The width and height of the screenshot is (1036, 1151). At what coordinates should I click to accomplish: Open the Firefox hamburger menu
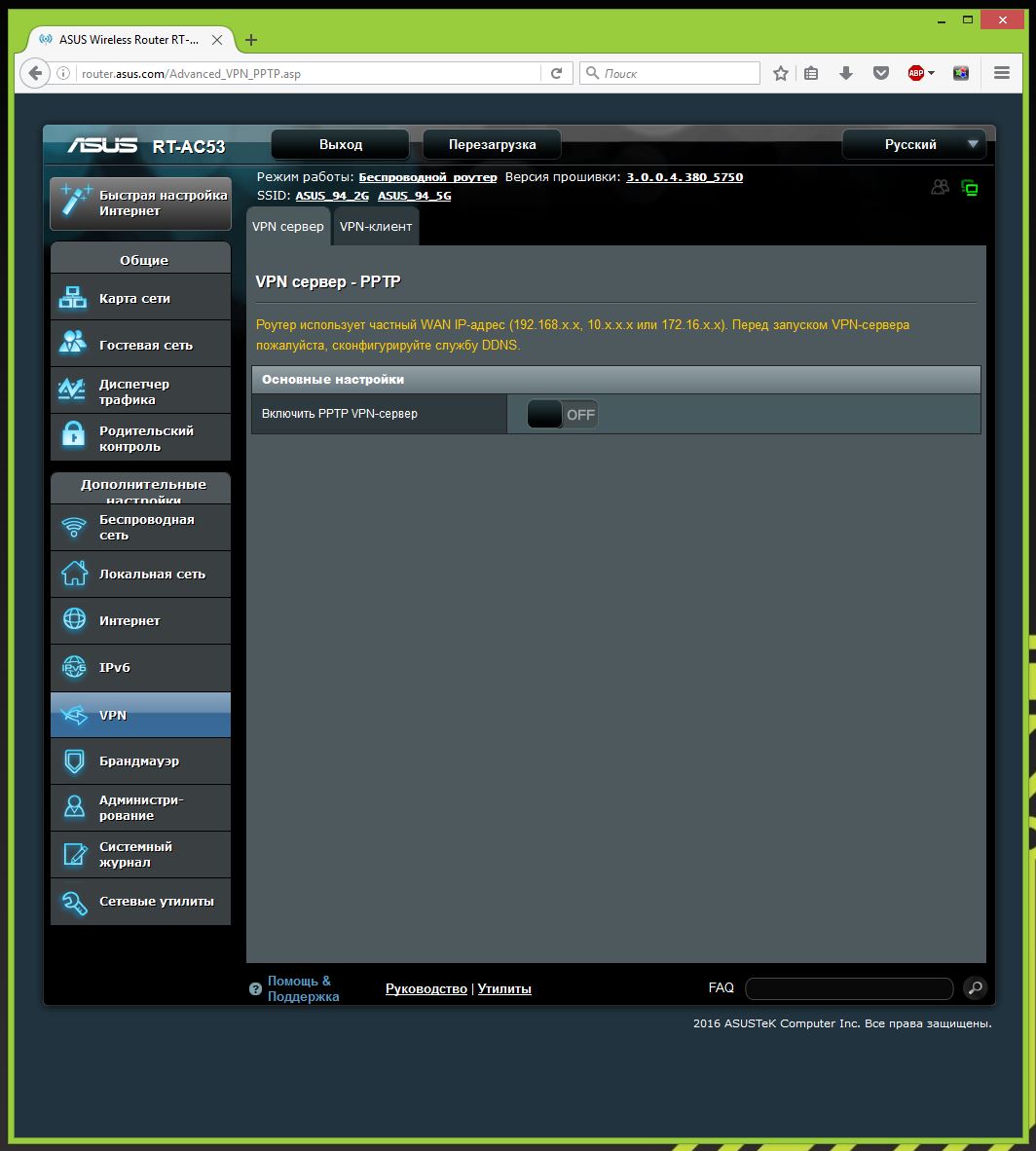pyautogui.click(x=1002, y=73)
